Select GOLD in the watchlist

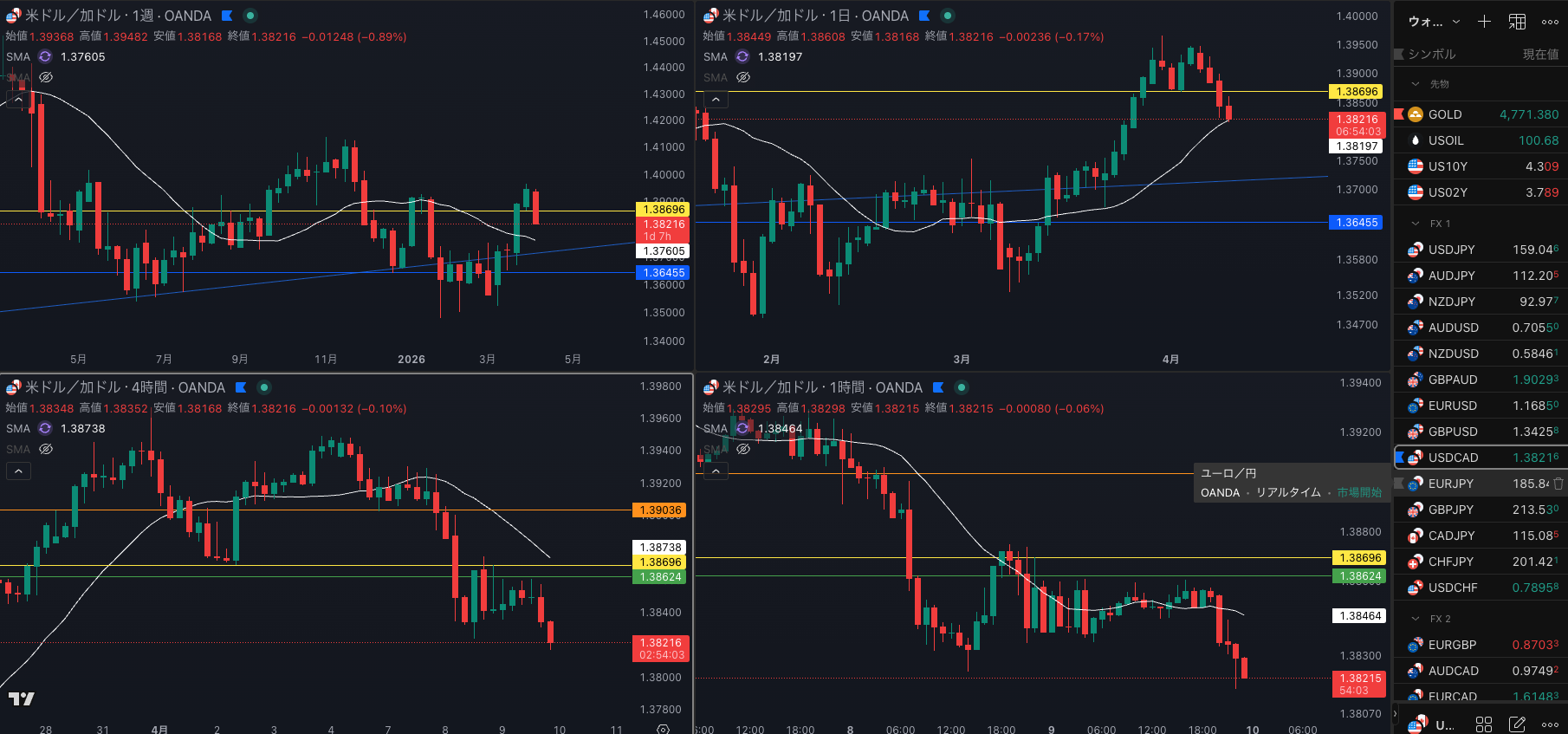coord(1444,114)
